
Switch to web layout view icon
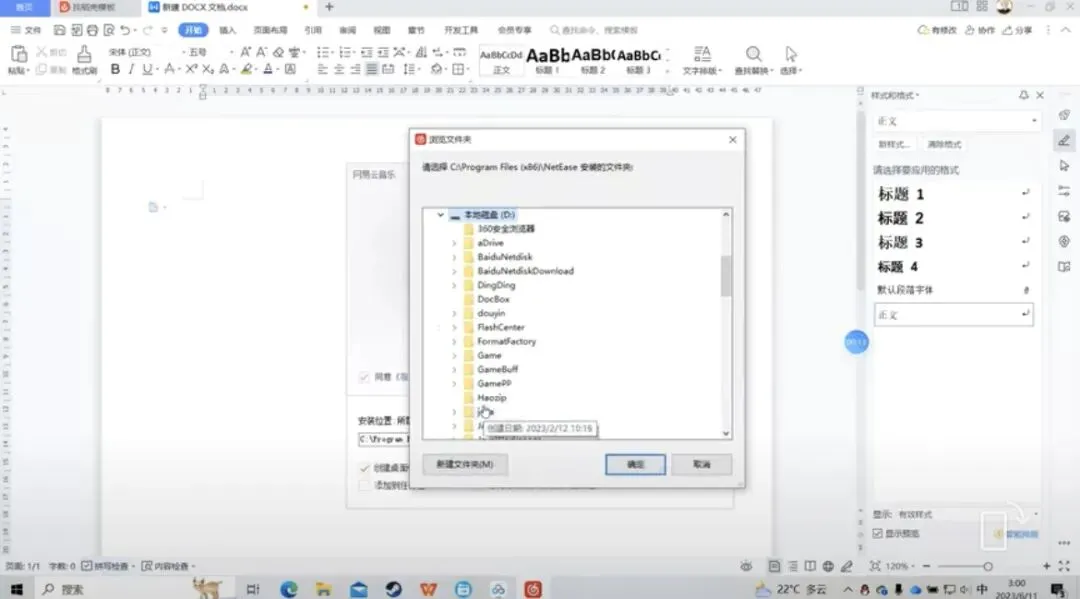[828, 566]
